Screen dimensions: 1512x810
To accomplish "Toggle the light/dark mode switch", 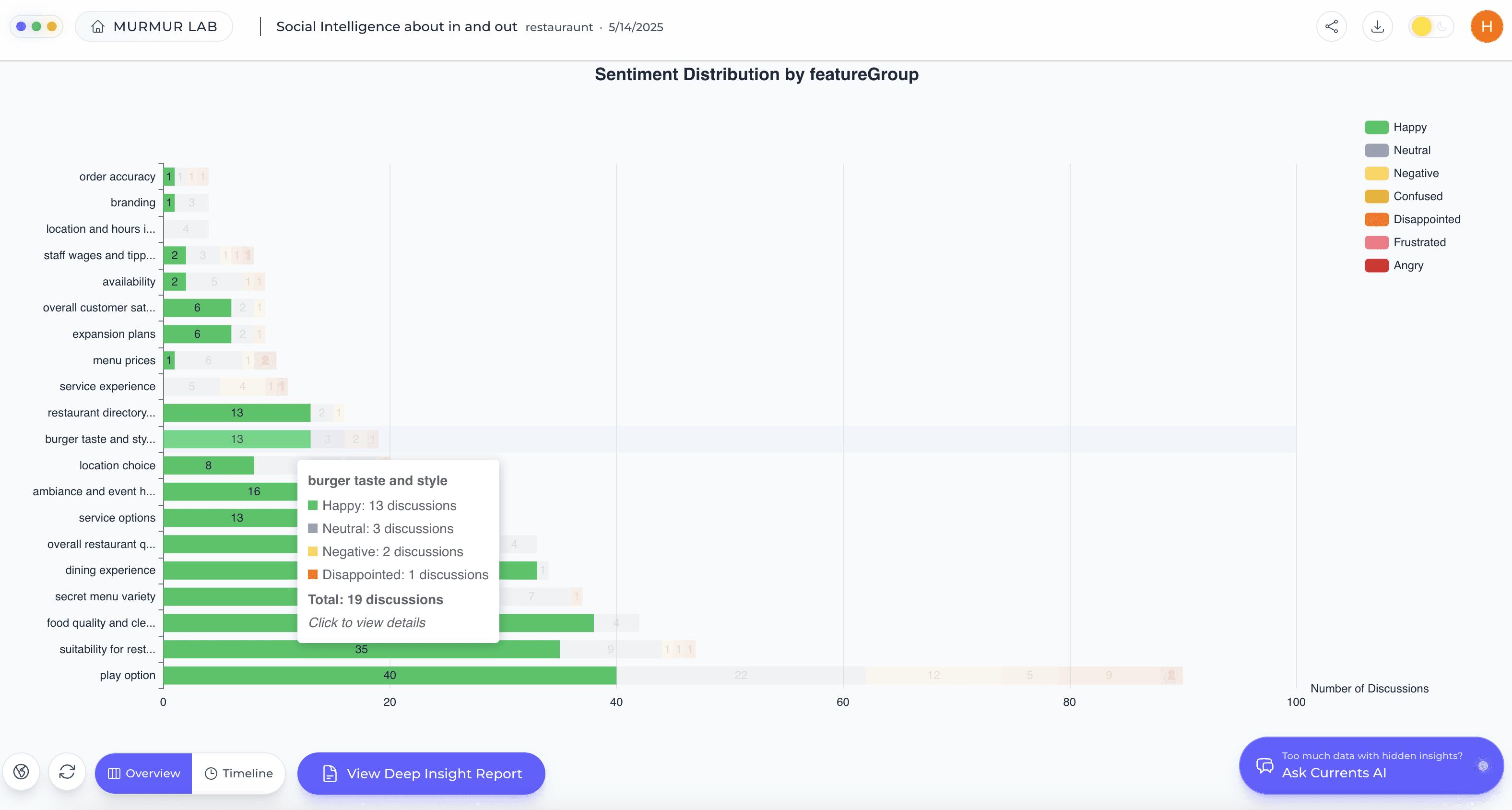I will pyautogui.click(x=1430, y=26).
